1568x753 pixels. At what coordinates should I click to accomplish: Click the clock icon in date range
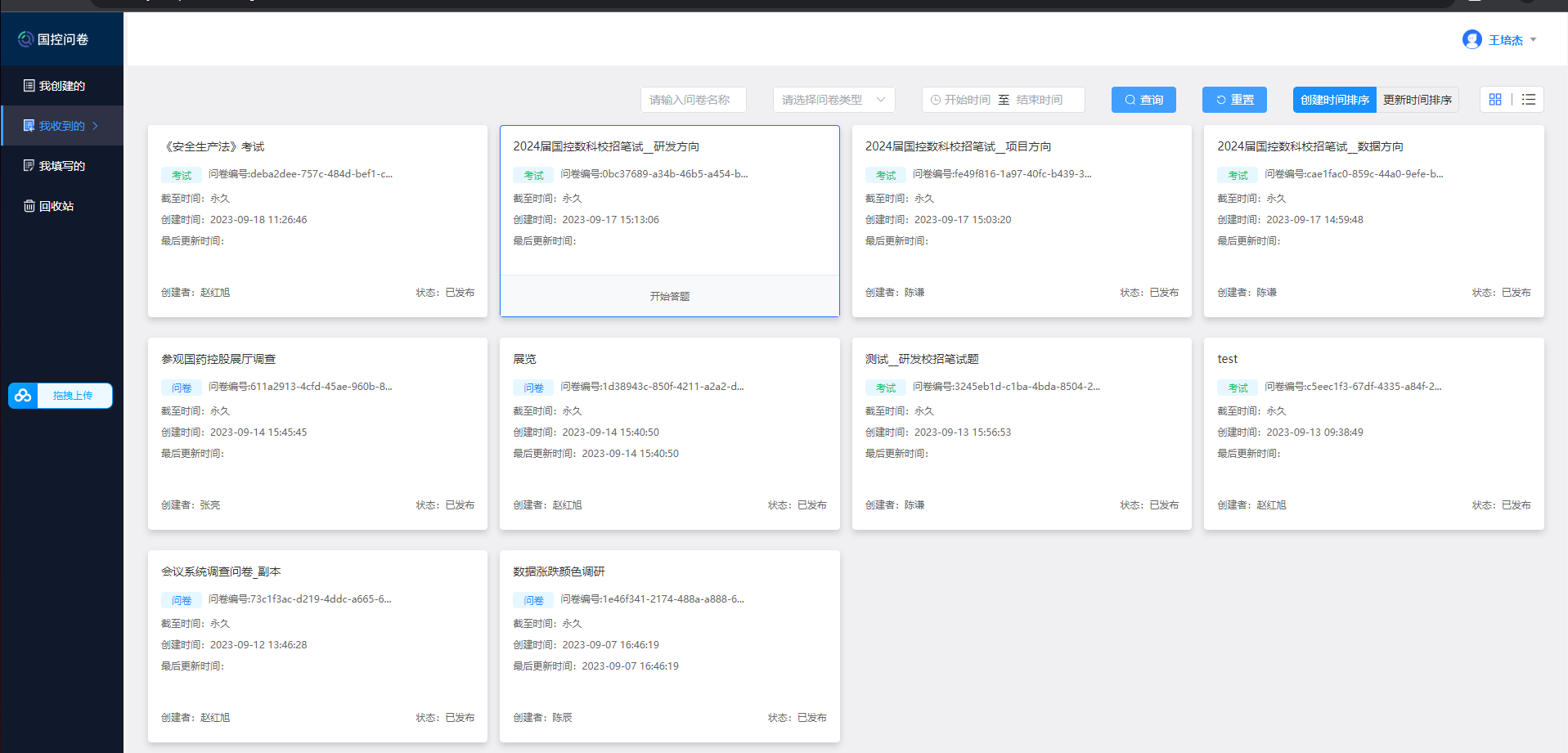click(936, 100)
